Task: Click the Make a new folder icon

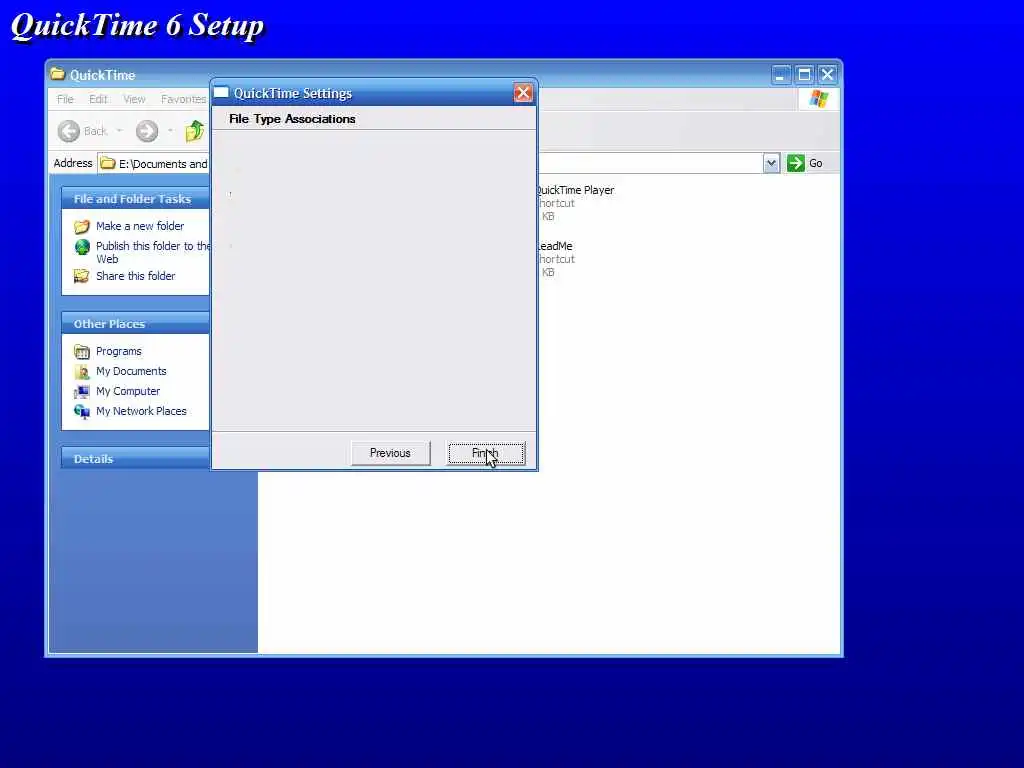Action: (x=82, y=227)
